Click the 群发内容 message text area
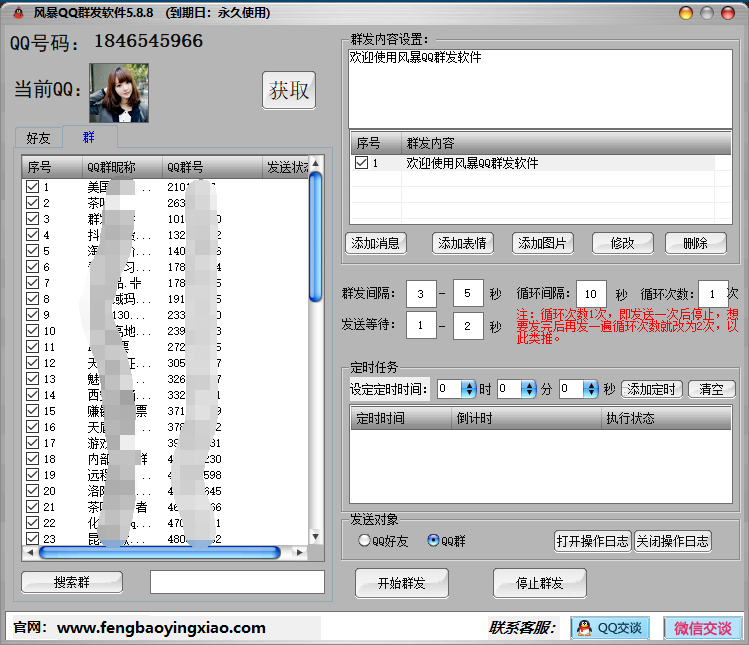Image resolution: width=749 pixels, height=645 pixels. pos(540,89)
